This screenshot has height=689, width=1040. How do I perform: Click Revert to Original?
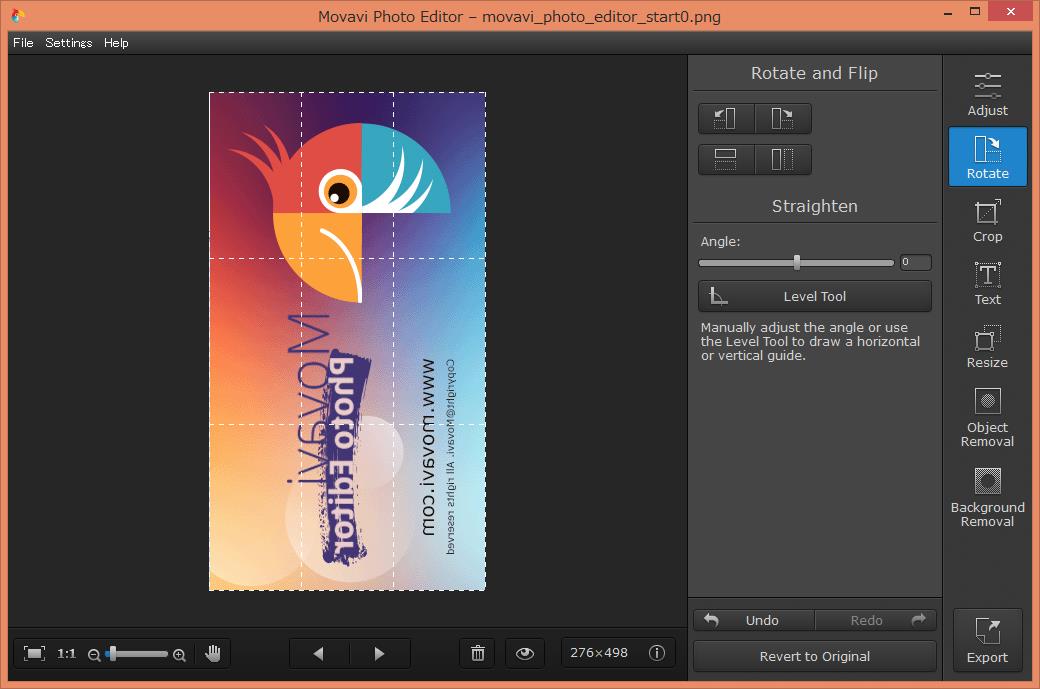tap(814, 657)
